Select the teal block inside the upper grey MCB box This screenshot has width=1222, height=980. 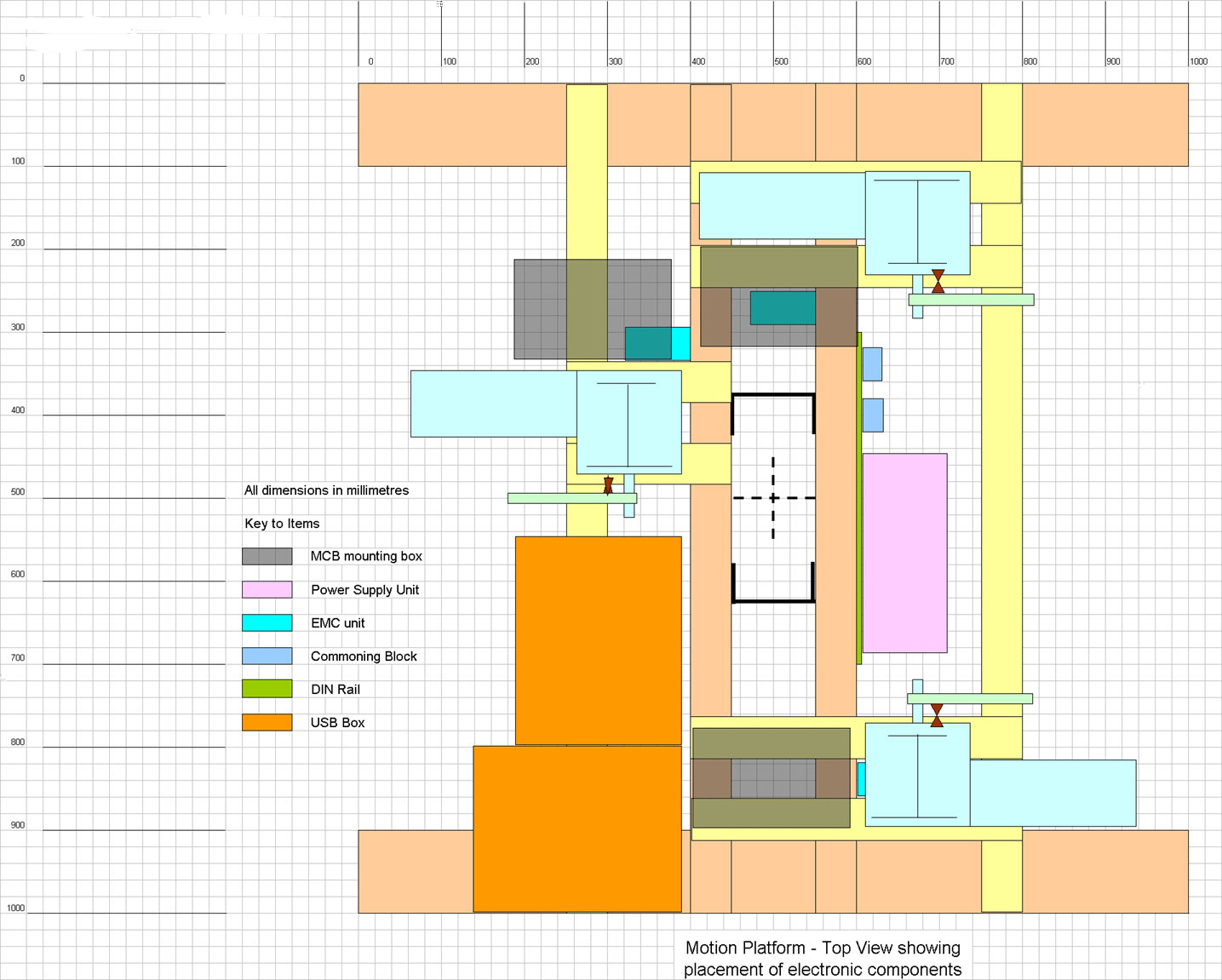click(x=783, y=307)
